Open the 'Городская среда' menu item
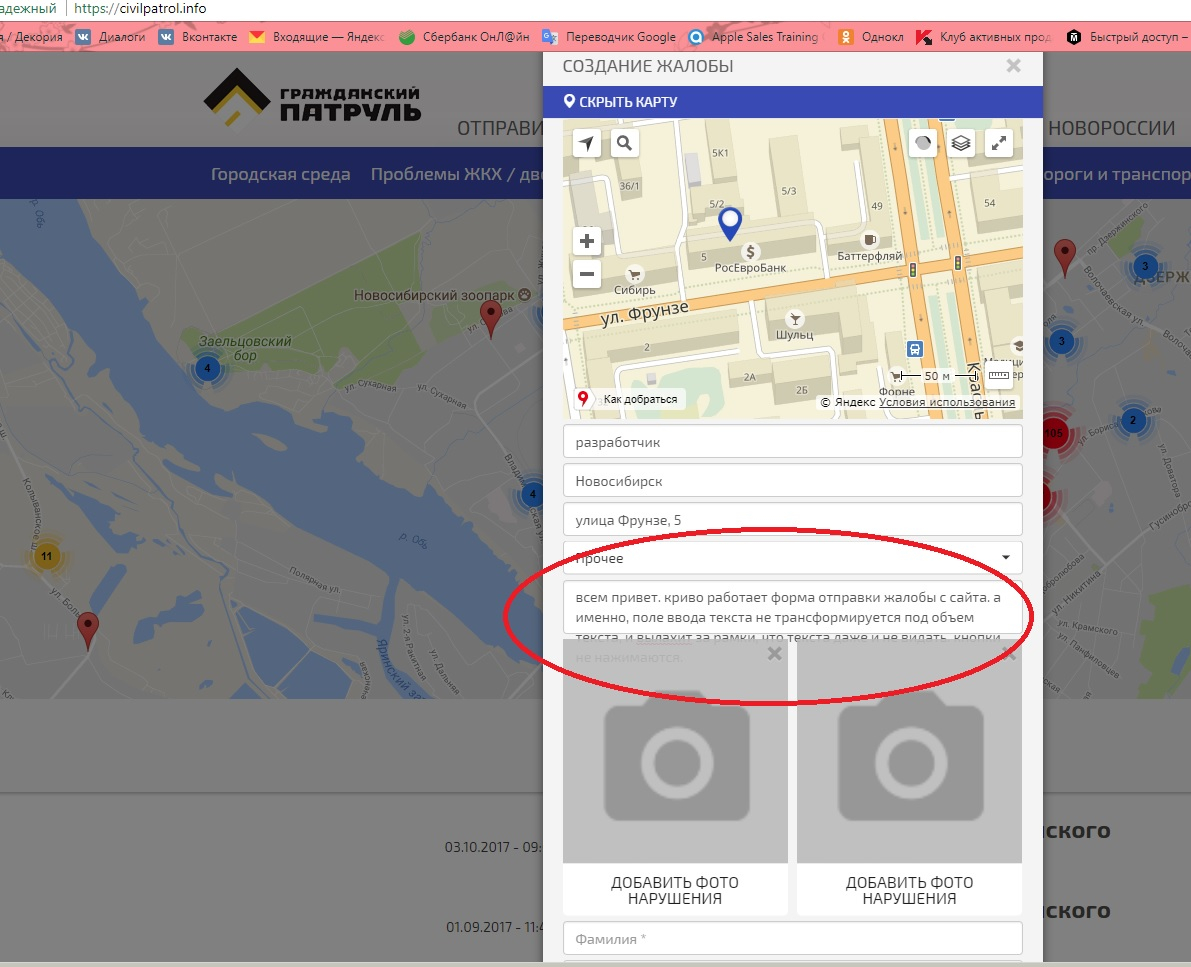Screen dimensions: 1191x967 click(280, 174)
